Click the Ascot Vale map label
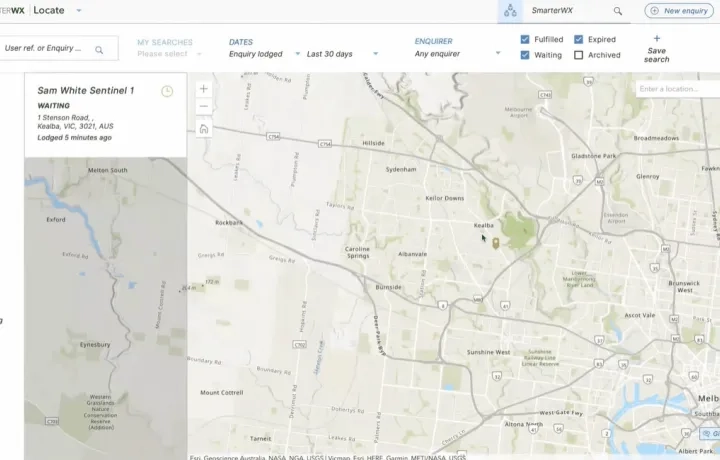The width and height of the screenshot is (720, 460). [x=640, y=315]
